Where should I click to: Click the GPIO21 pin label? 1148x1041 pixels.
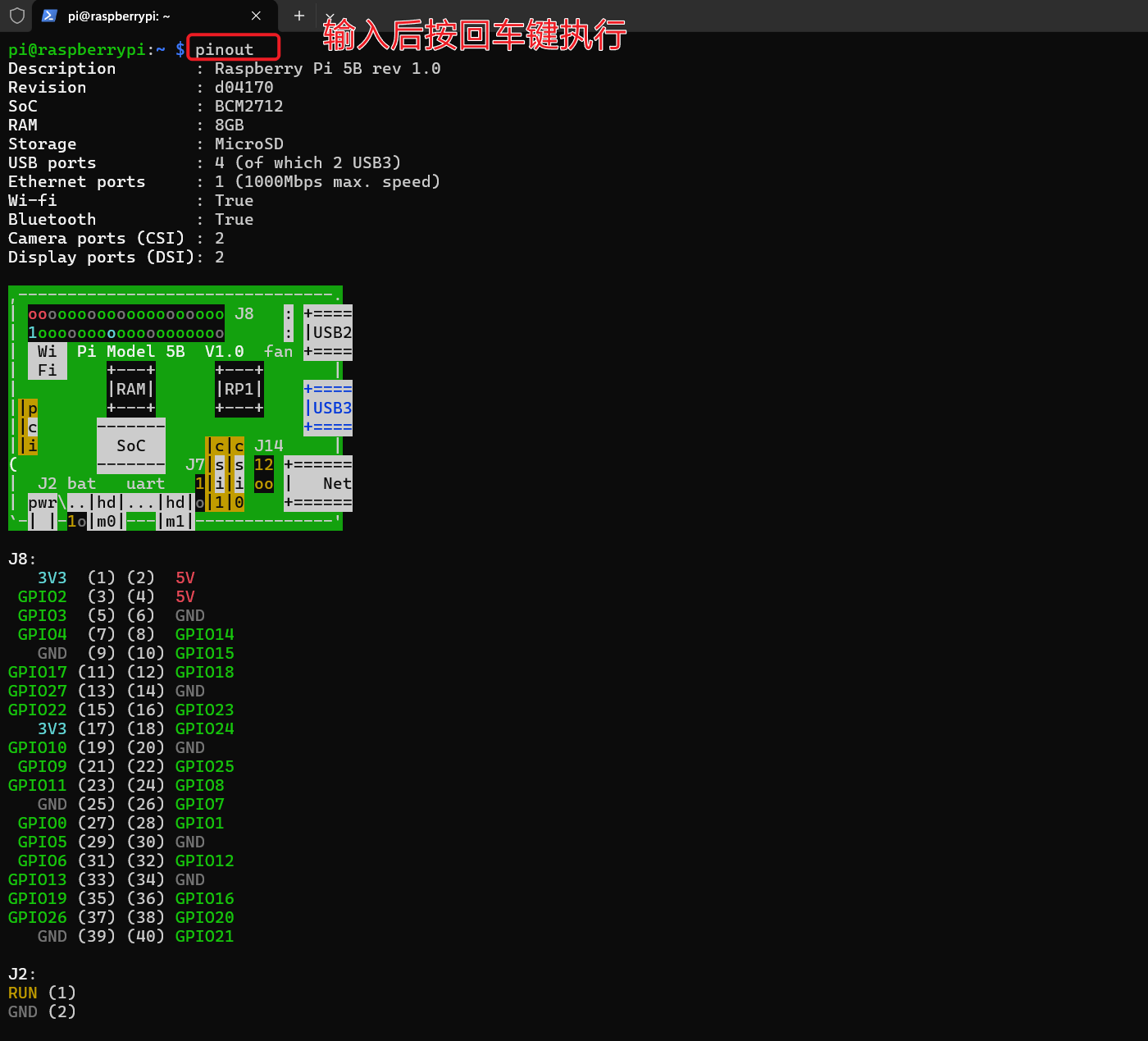click(x=205, y=936)
